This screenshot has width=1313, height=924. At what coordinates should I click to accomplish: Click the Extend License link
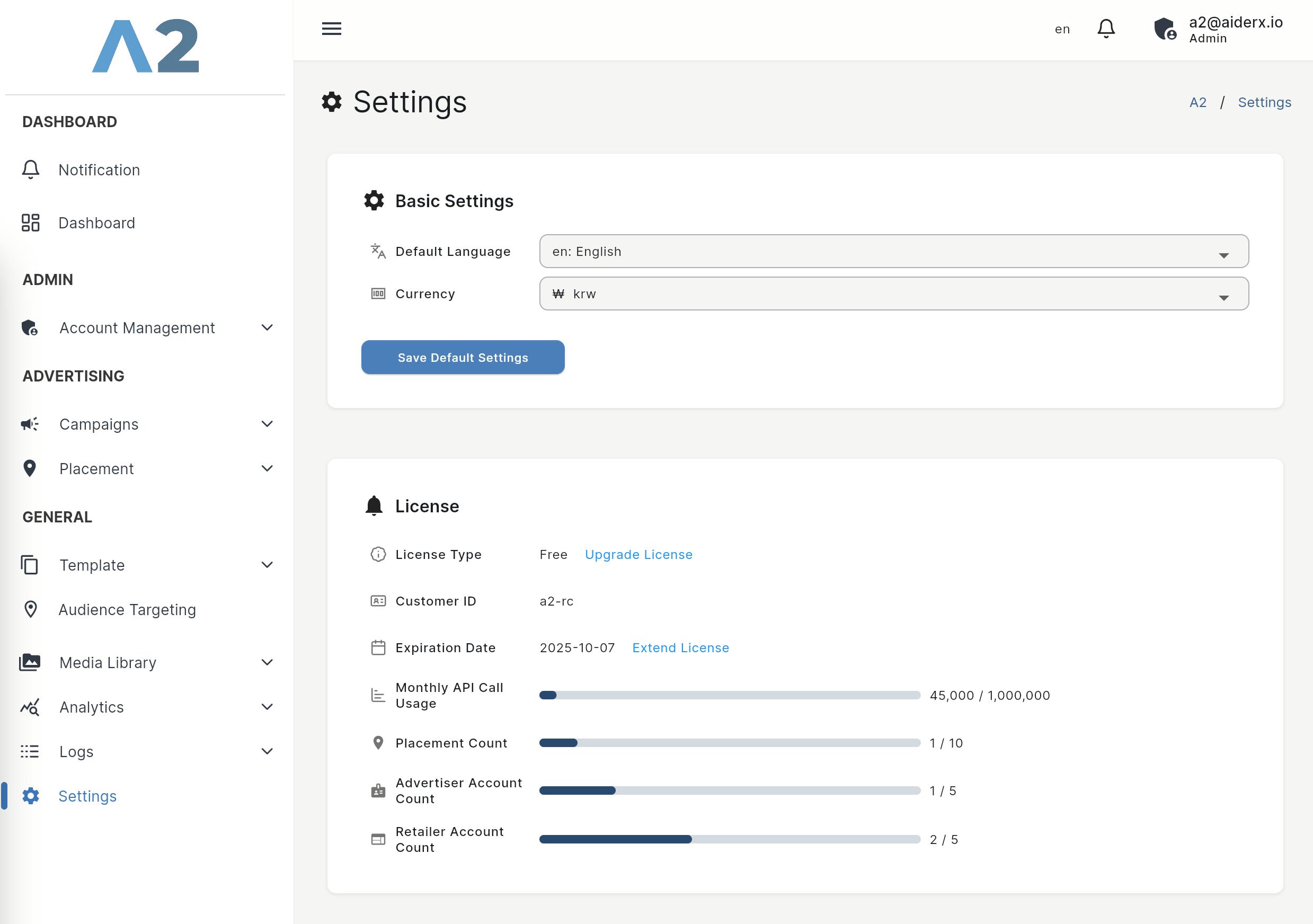680,648
